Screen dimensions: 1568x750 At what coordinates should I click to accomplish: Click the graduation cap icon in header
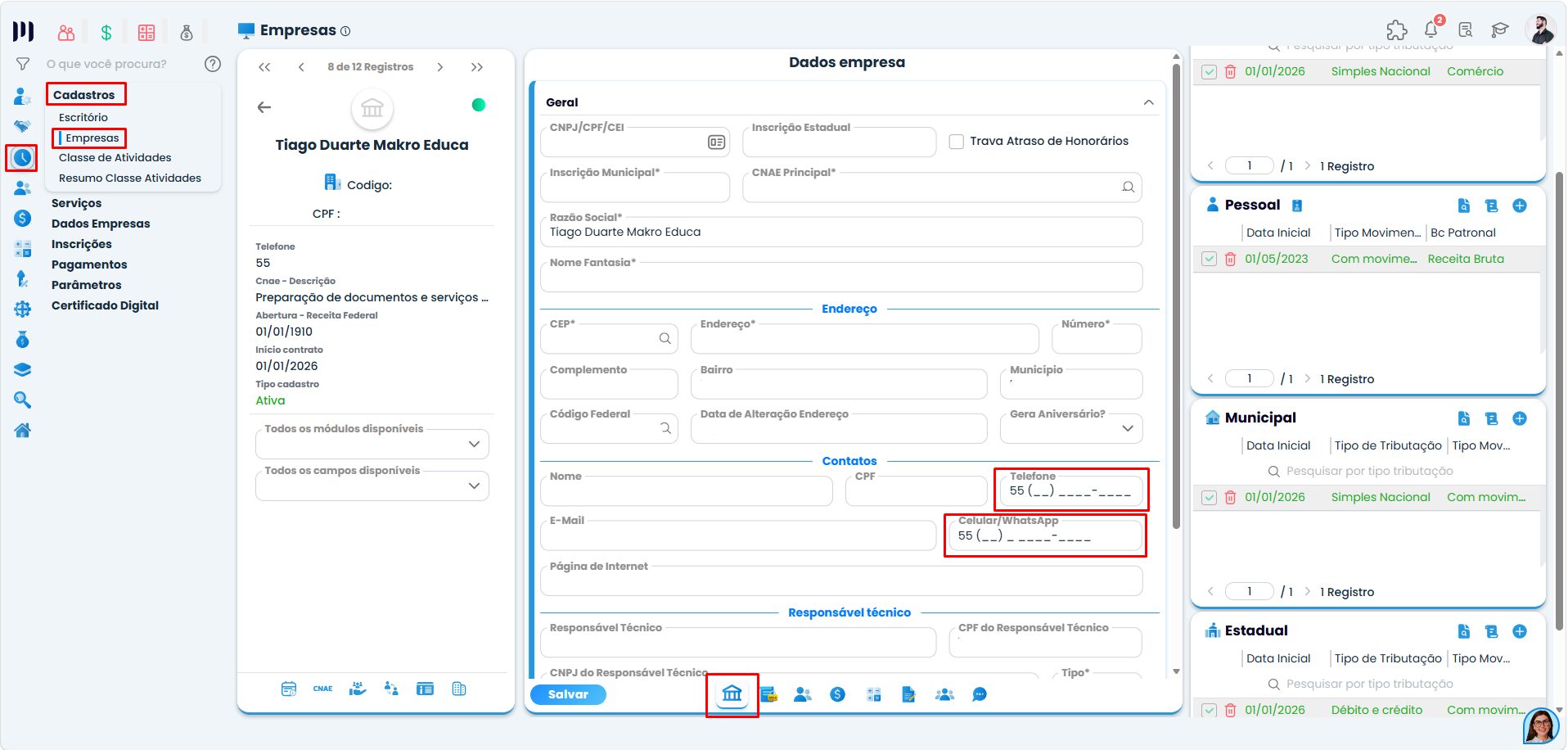(x=1499, y=30)
